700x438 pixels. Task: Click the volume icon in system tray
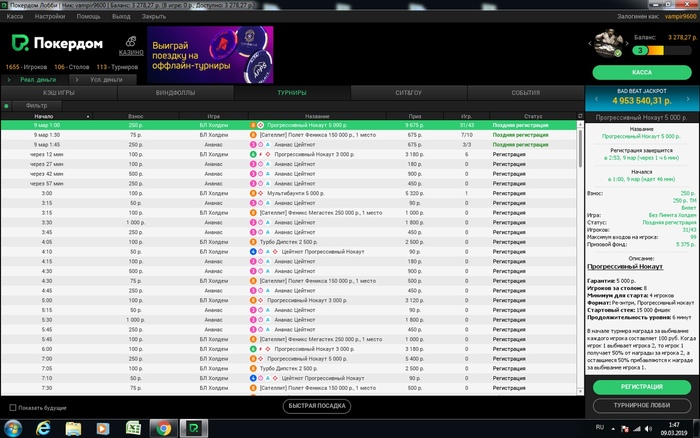[648, 429]
